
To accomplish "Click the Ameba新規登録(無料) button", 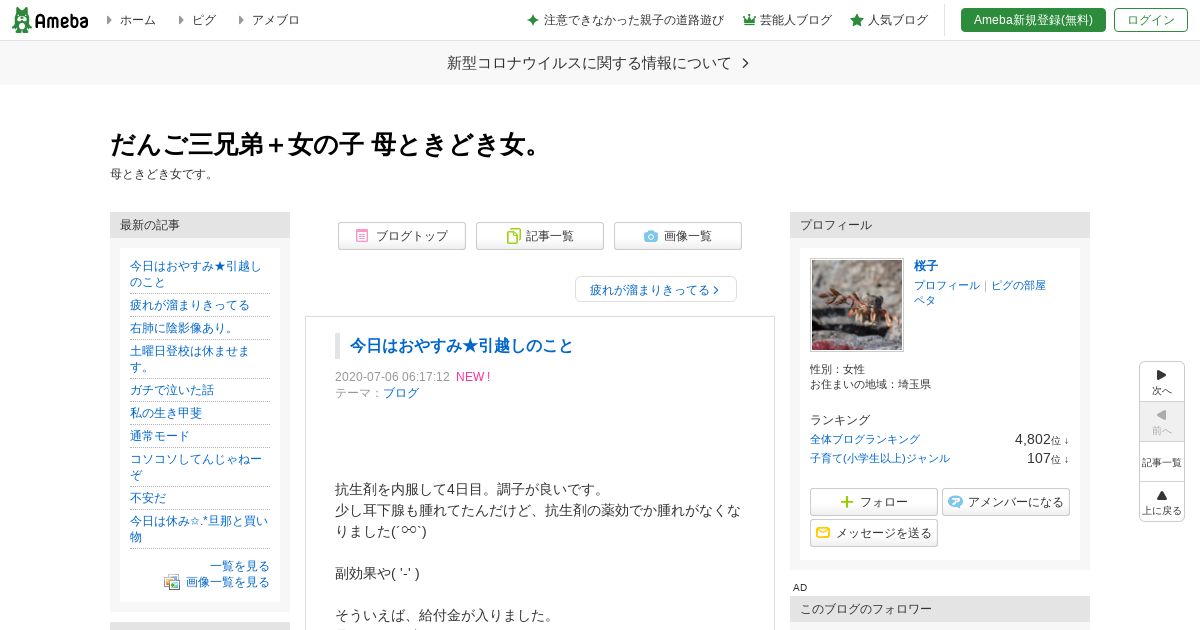I will point(1033,20).
